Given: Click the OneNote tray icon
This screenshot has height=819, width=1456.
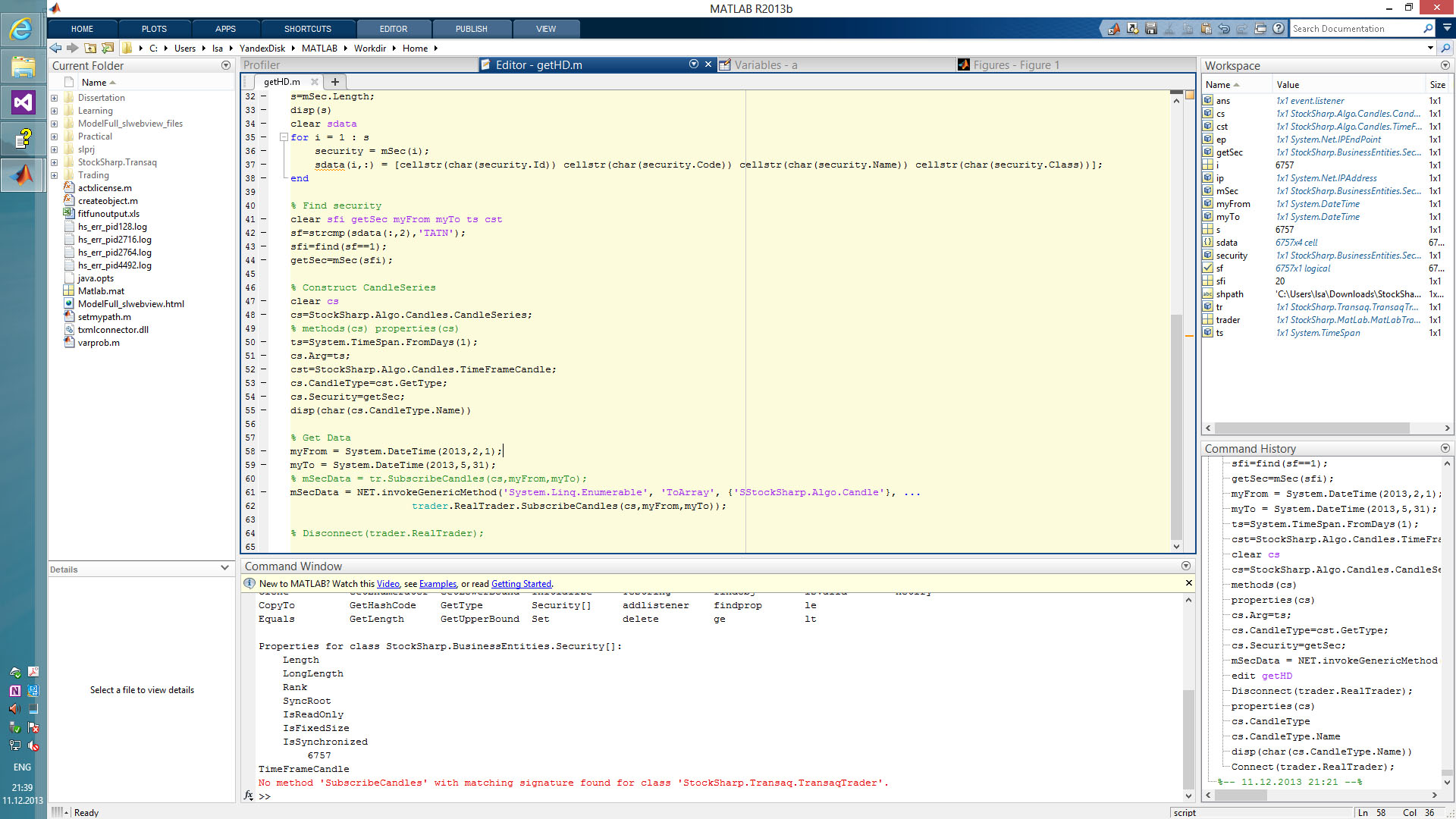Looking at the screenshot, I should (x=14, y=690).
